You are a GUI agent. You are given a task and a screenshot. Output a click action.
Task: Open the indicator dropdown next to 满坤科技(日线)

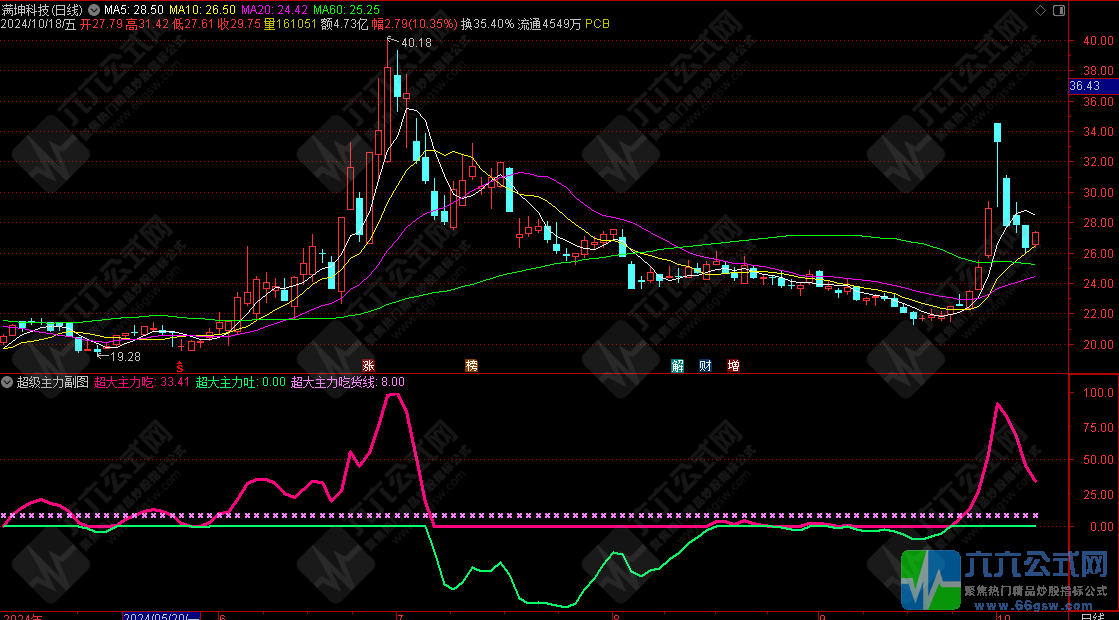coord(93,10)
